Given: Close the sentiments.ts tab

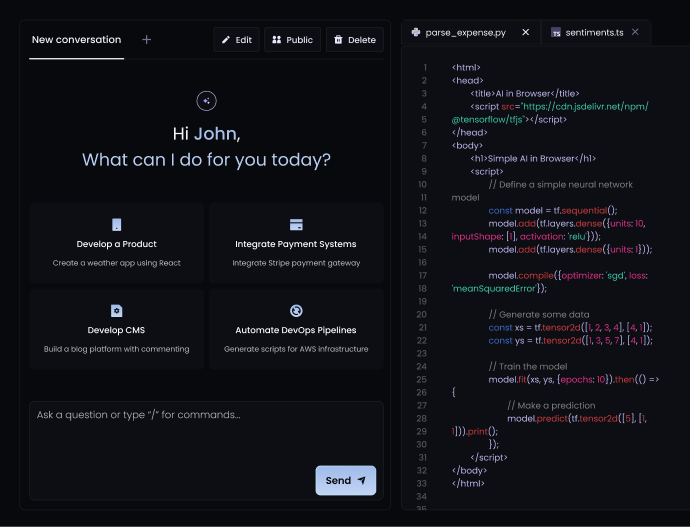Looking at the screenshot, I should 635,32.
